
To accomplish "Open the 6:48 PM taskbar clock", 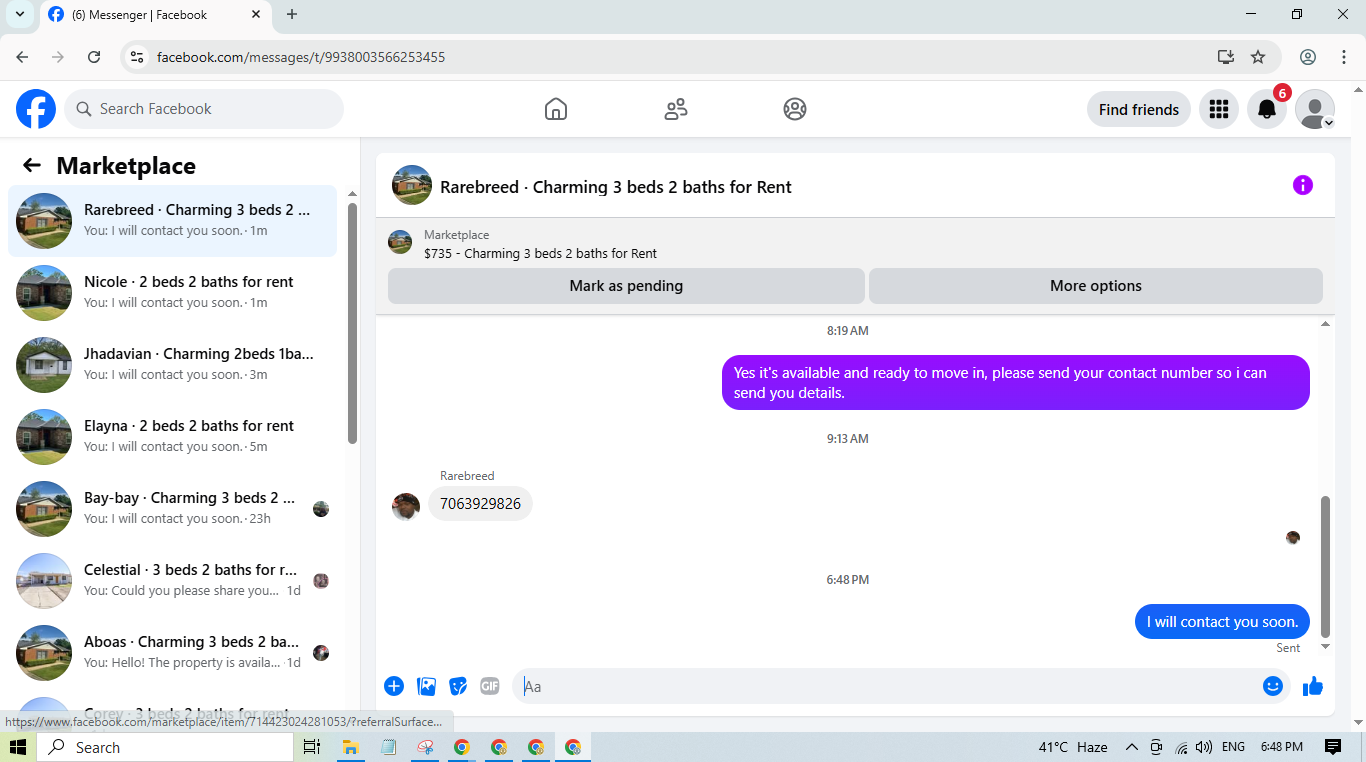I will pyautogui.click(x=1282, y=747).
